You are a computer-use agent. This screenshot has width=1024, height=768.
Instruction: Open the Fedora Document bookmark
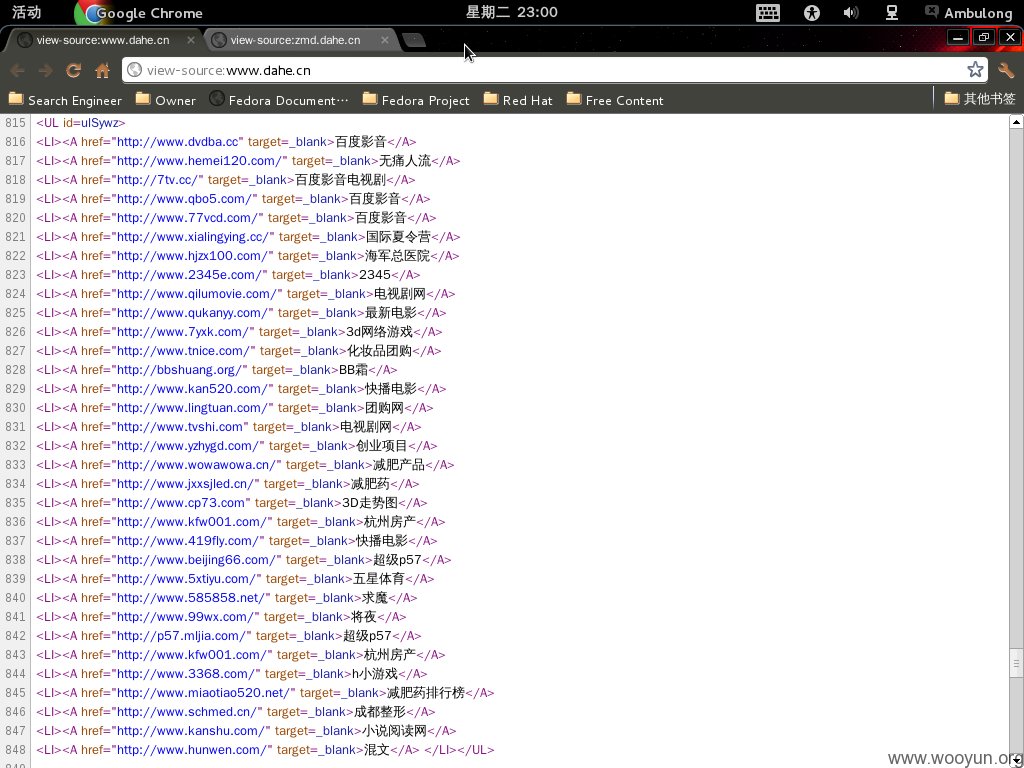point(279,100)
